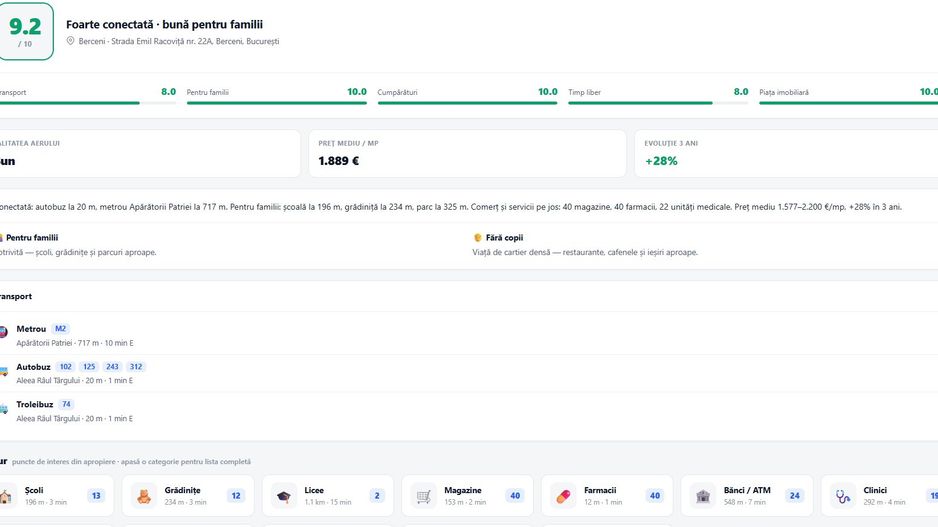Click the bus icon in the Autobuz row
Screen dimensions: 938x527
tap(4, 371)
